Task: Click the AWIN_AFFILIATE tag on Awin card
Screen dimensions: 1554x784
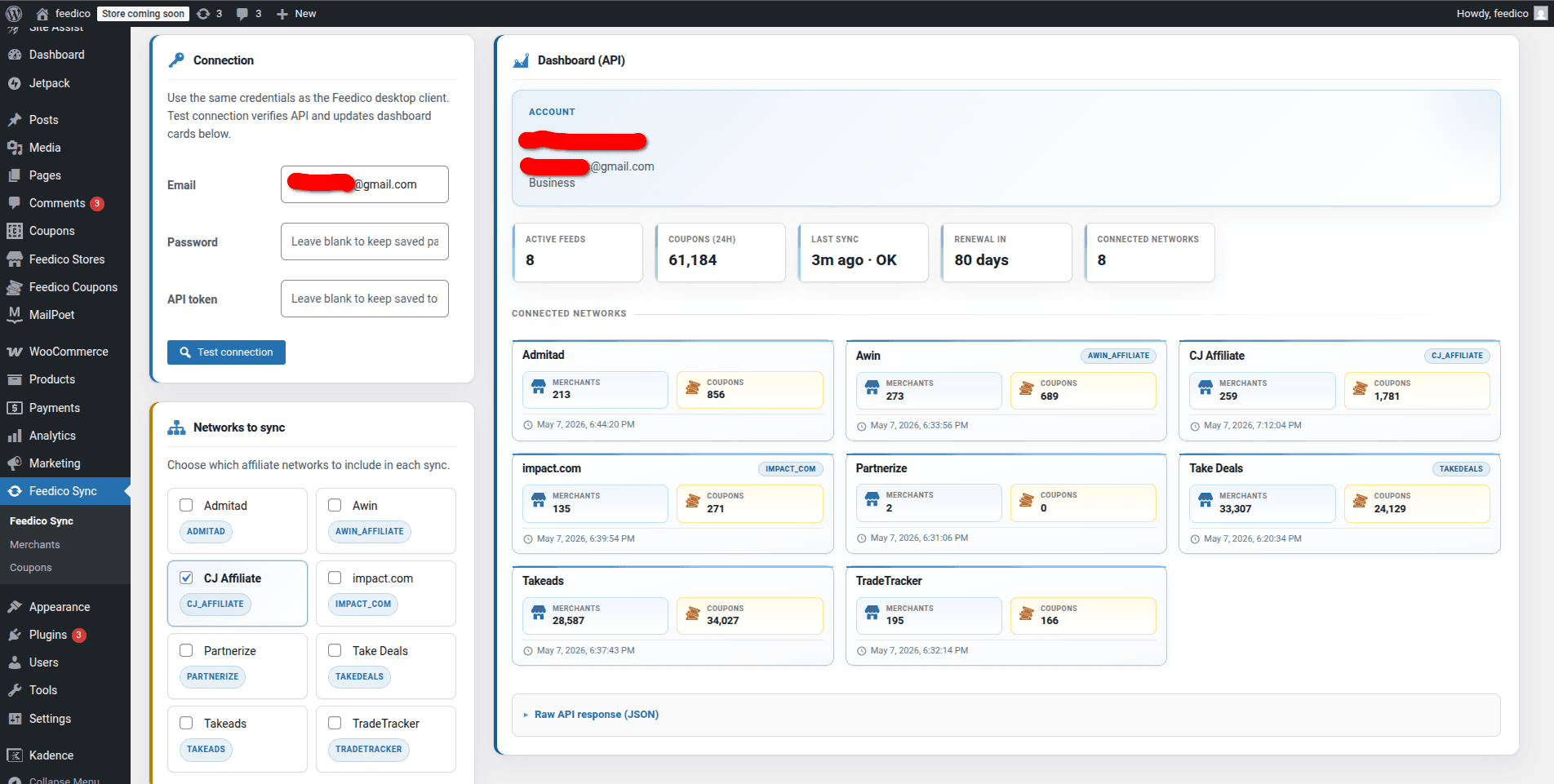Action: pos(1118,356)
